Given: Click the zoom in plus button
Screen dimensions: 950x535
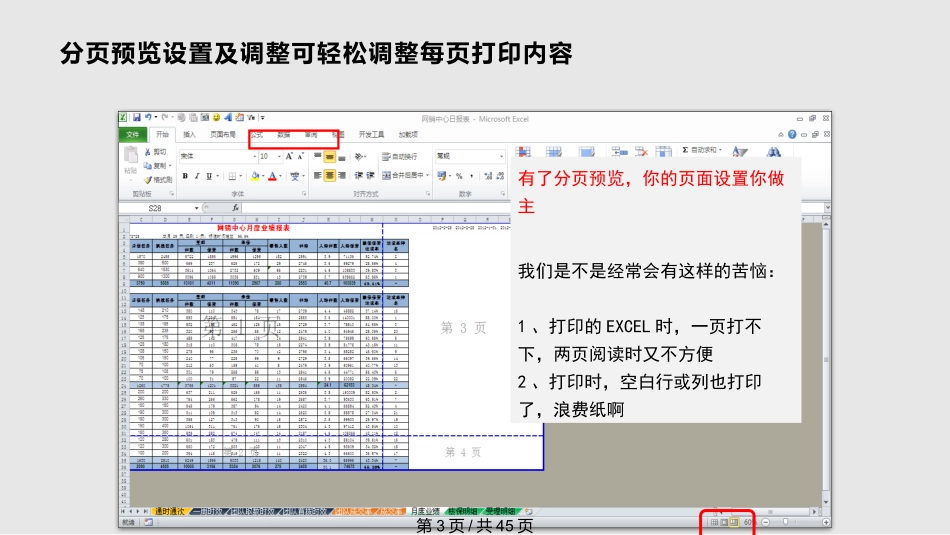Looking at the screenshot, I should tap(826, 522).
